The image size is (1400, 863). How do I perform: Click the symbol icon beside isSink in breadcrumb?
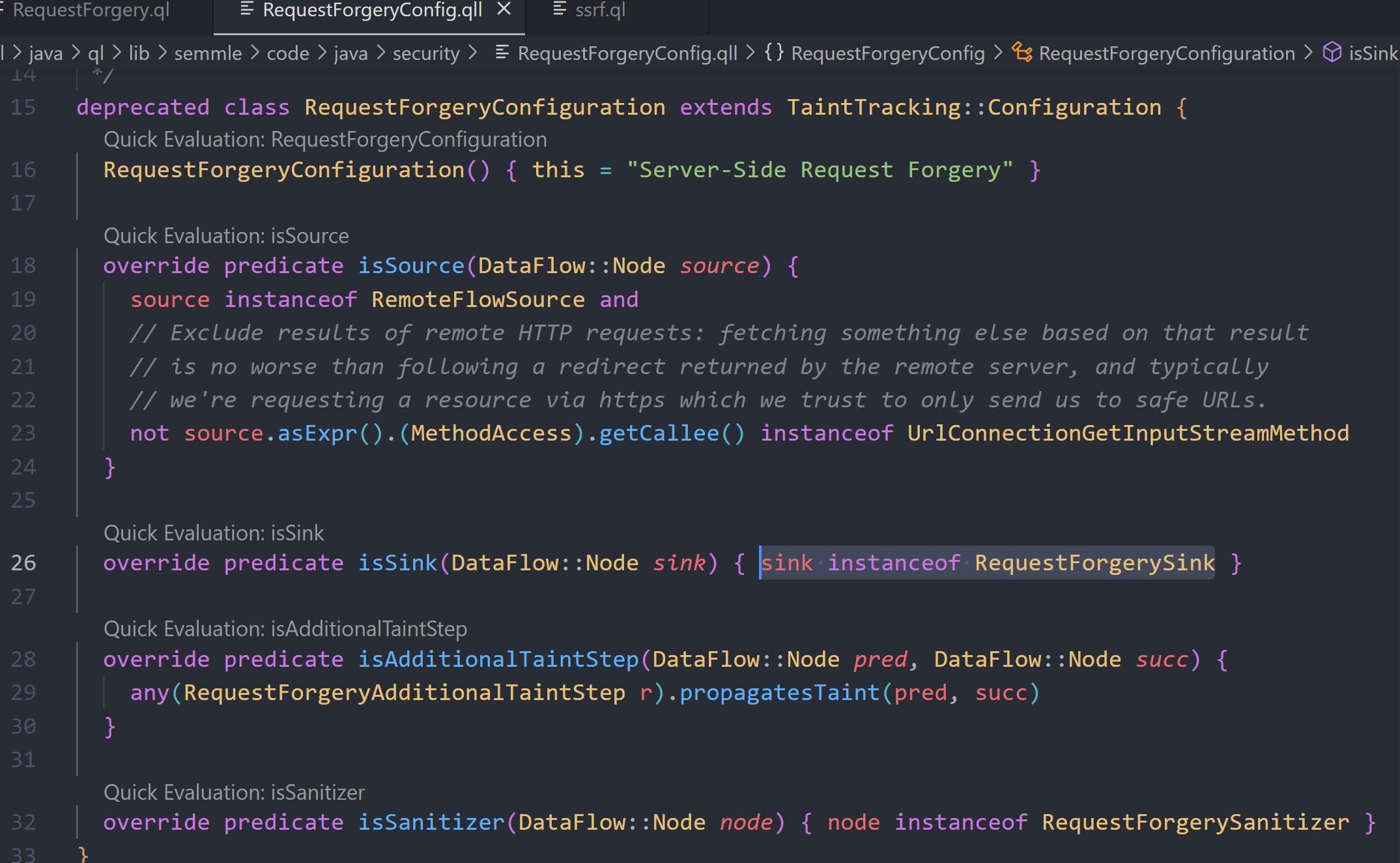pyautogui.click(x=1332, y=53)
